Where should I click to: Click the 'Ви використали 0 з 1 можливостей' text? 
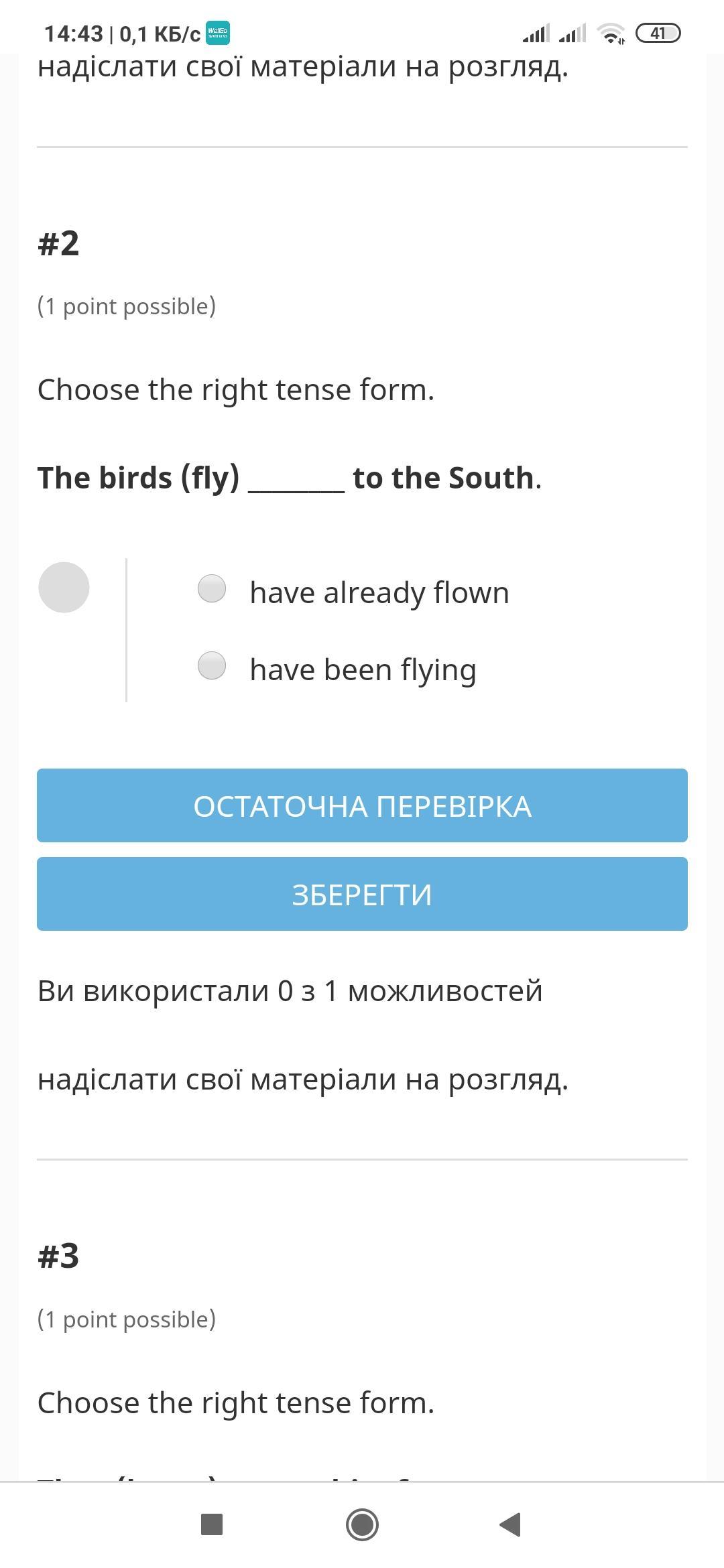[290, 990]
